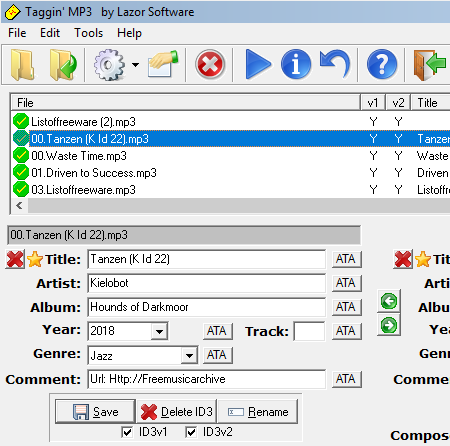Viewport: 450px width, 446px height.
Task: Click the green right arrow copy button
Action: click(x=389, y=325)
